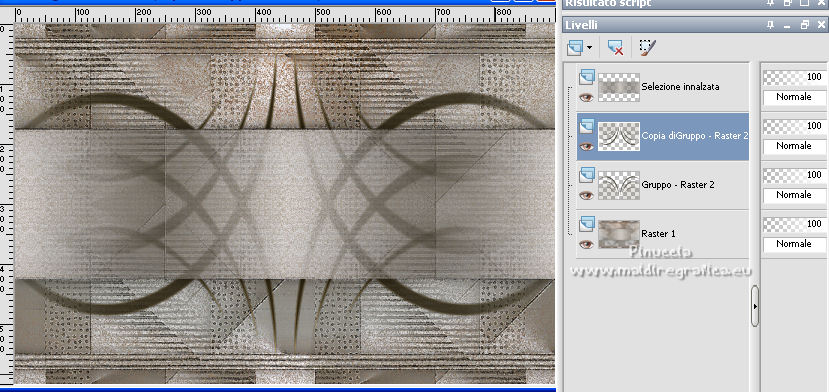This screenshot has width=829, height=392.
Task: Click the Raster 1 layer thumbnail
Action: pos(619,234)
